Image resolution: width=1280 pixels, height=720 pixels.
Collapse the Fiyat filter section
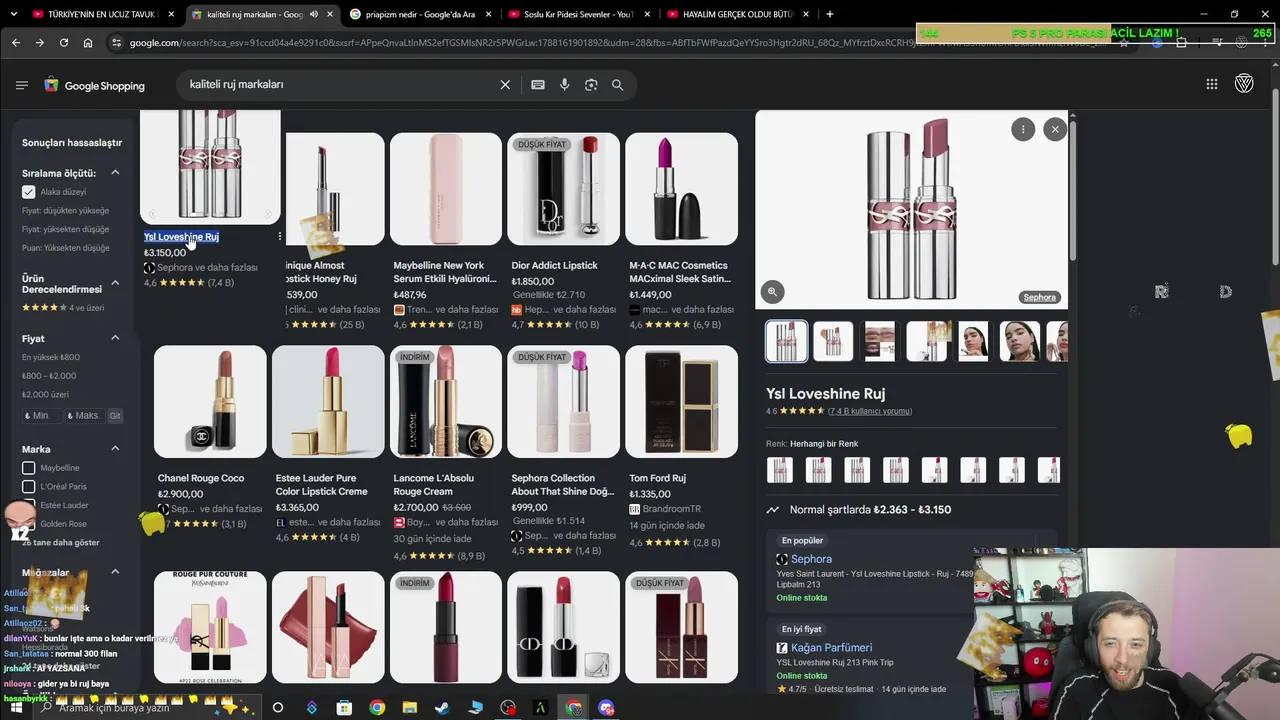coord(115,338)
